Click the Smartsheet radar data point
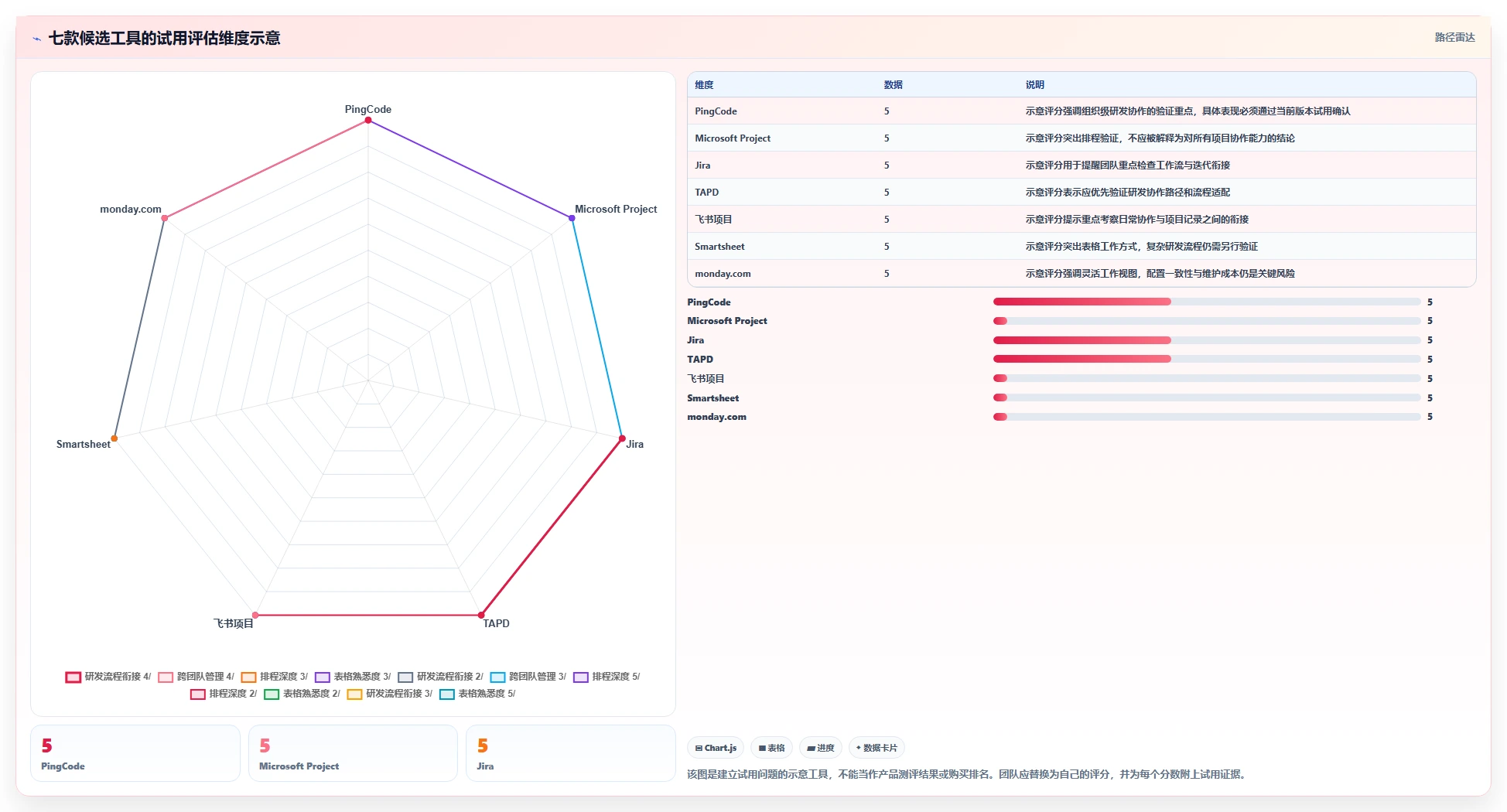Viewport: 1507px width, 812px height. (x=114, y=438)
